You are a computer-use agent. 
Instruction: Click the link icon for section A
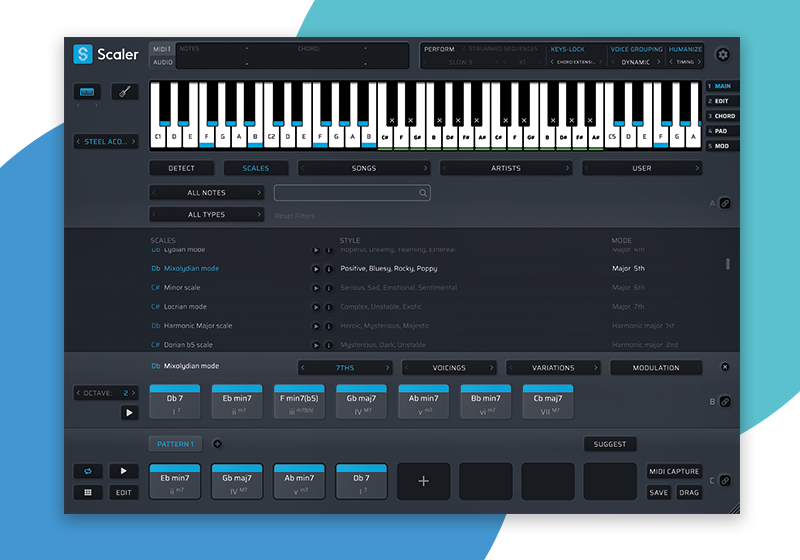tap(725, 203)
